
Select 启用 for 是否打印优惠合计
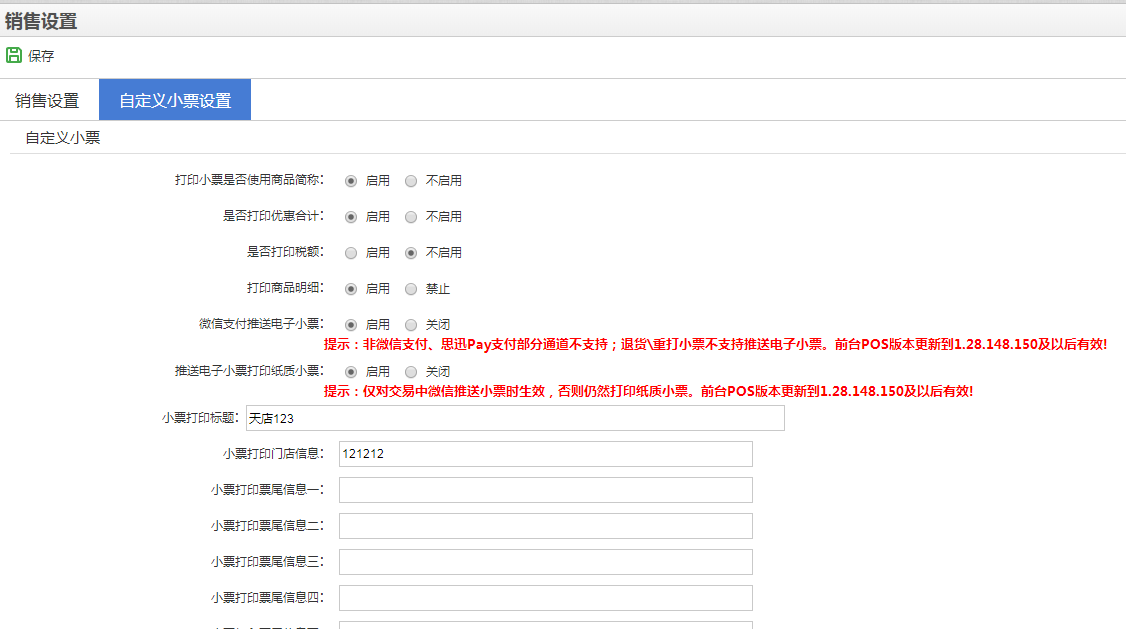350,217
